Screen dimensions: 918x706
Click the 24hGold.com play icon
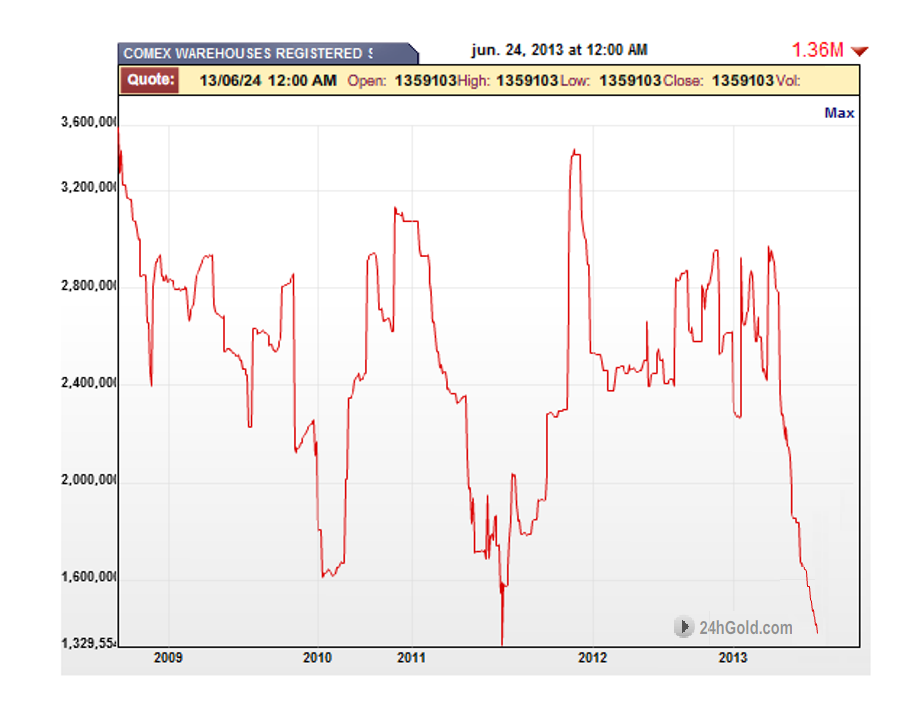click(684, 627)
